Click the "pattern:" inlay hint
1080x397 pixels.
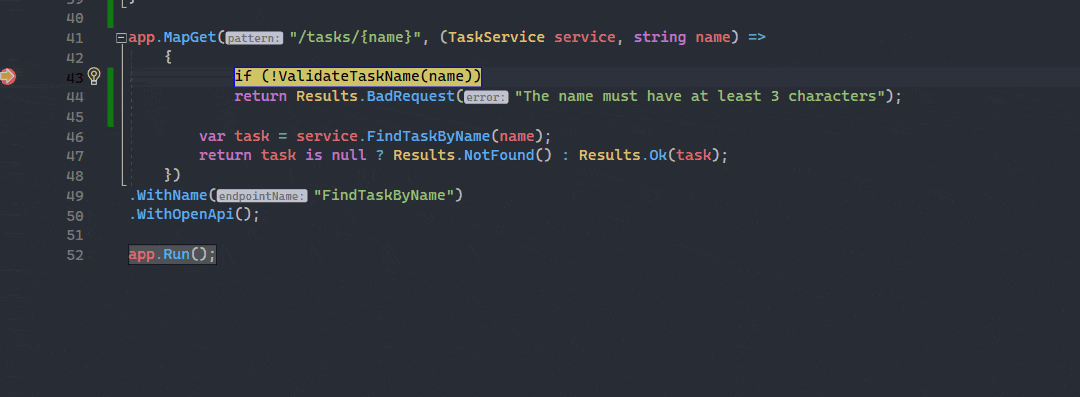point(255,39)
